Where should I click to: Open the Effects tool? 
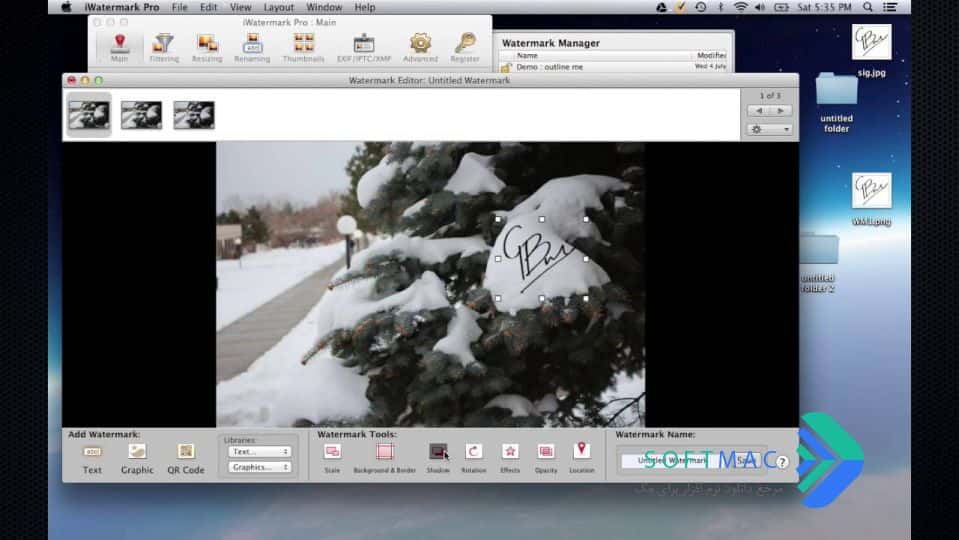(x=510, y=458)
